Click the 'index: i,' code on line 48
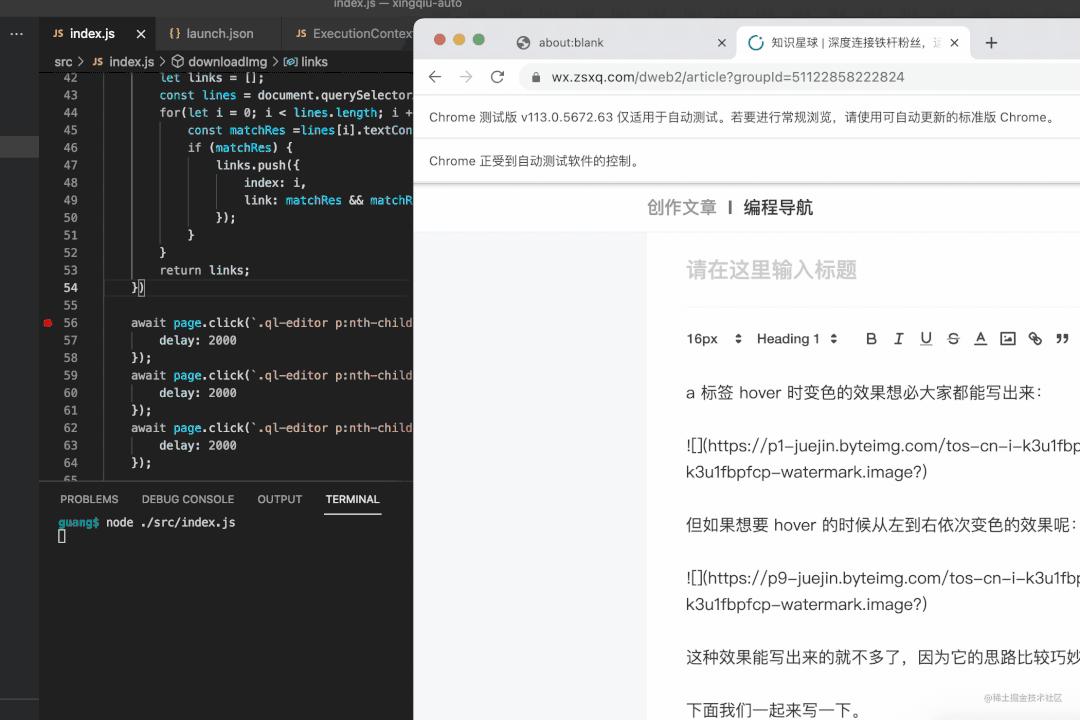Image resolution: width=1080 pixels, height=720 pixels. point(275,183)
